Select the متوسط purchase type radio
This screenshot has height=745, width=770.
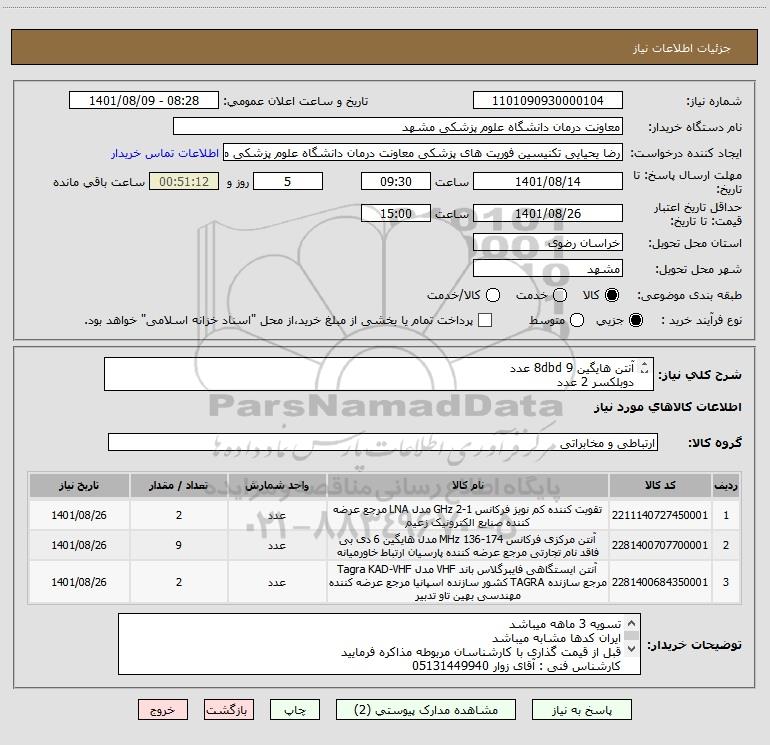click(x=577, y=320)
